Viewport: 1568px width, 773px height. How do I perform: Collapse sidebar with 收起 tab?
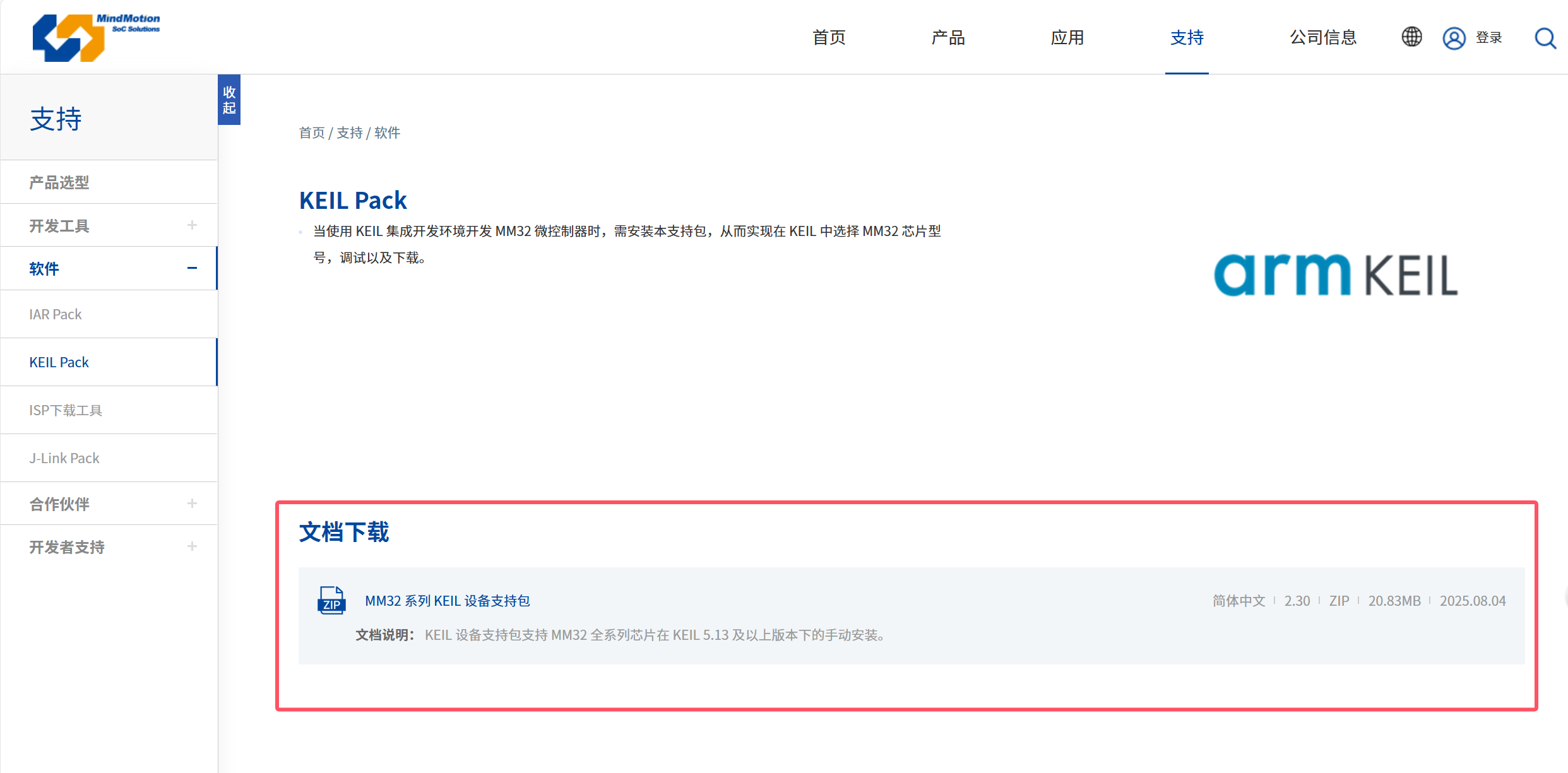229,100
